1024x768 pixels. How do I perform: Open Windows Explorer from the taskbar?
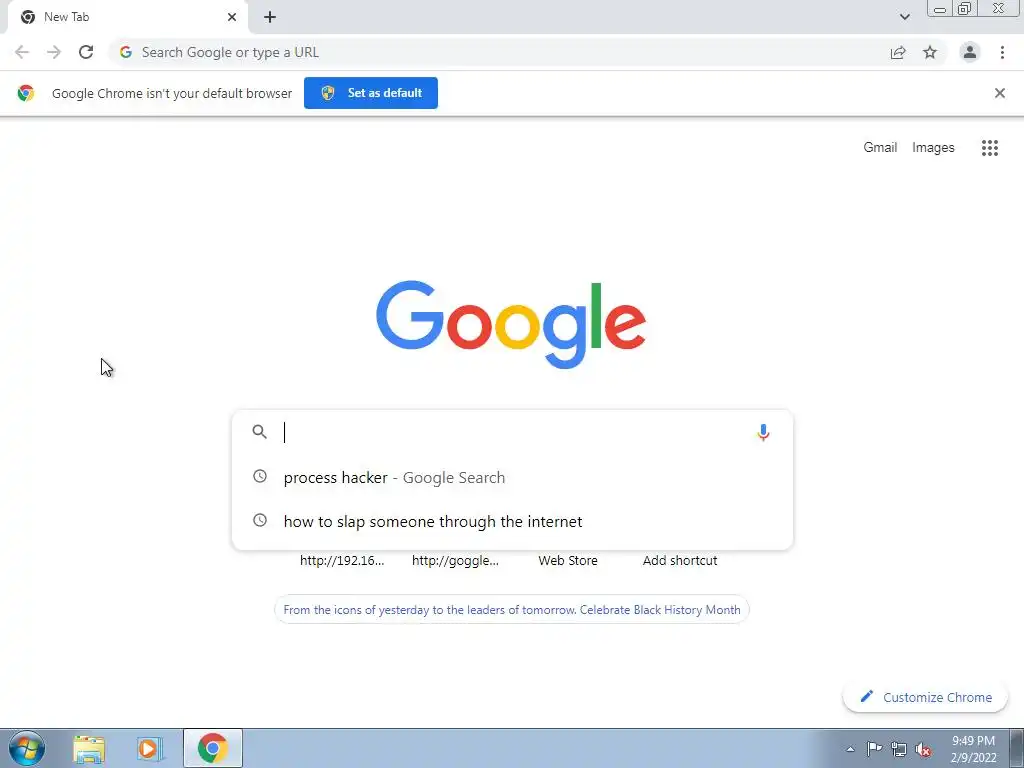[89, 748]
